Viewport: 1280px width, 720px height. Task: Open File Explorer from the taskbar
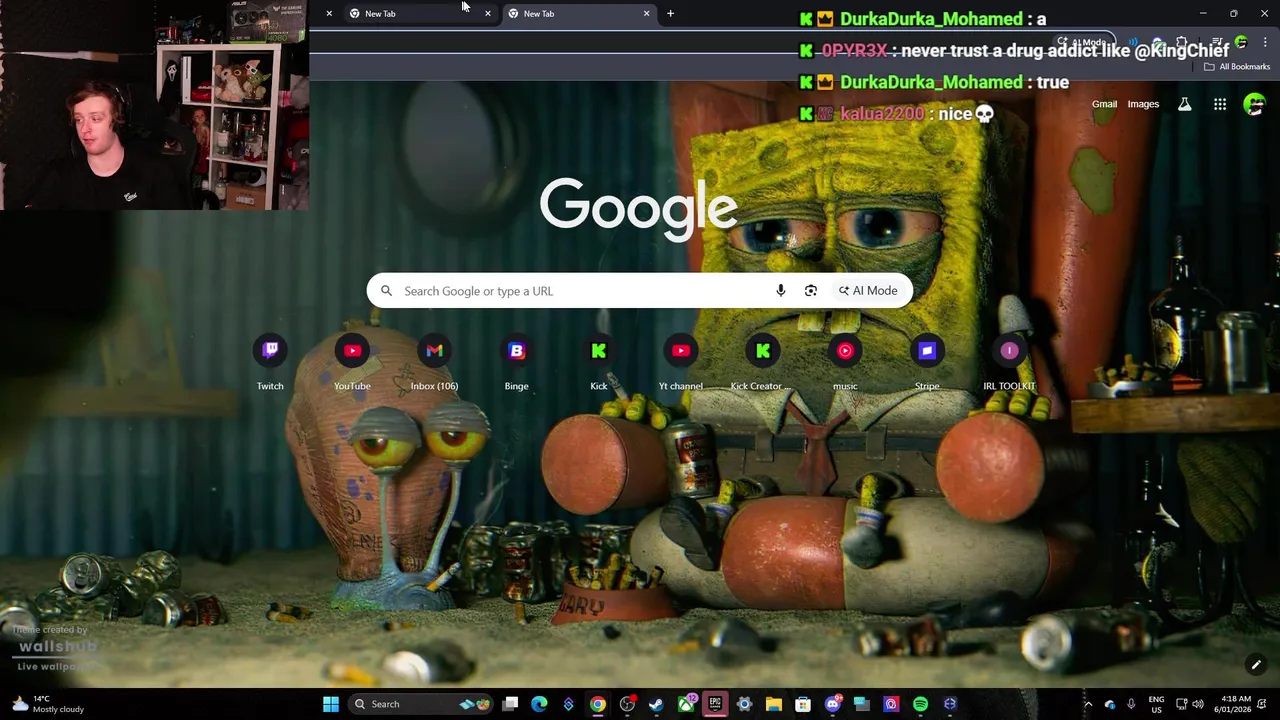773,704
